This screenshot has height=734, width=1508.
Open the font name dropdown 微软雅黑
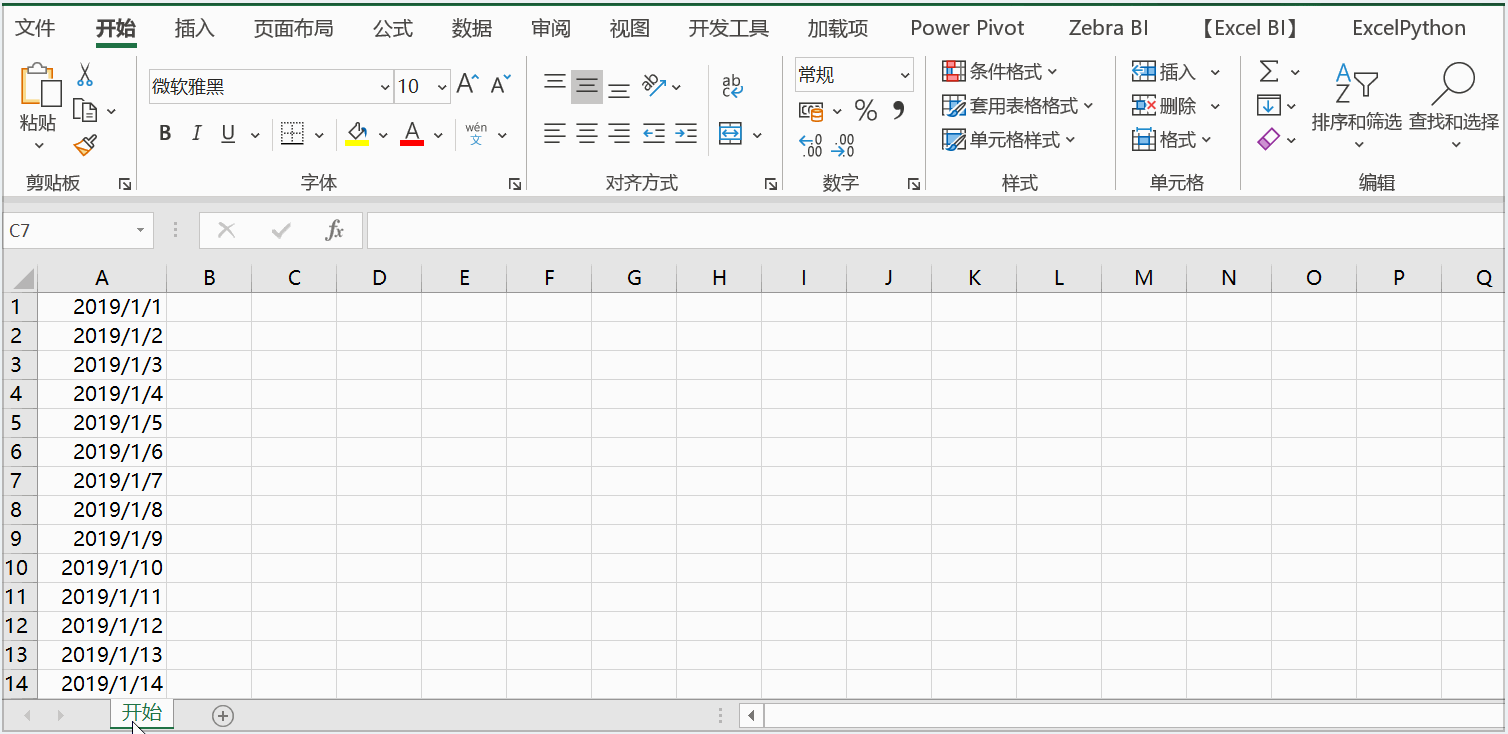click(385, 87)
